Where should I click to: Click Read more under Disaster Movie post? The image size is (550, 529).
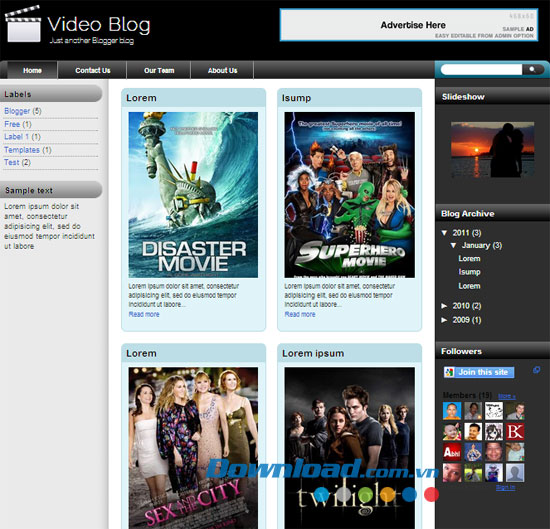tap(144, 314)
